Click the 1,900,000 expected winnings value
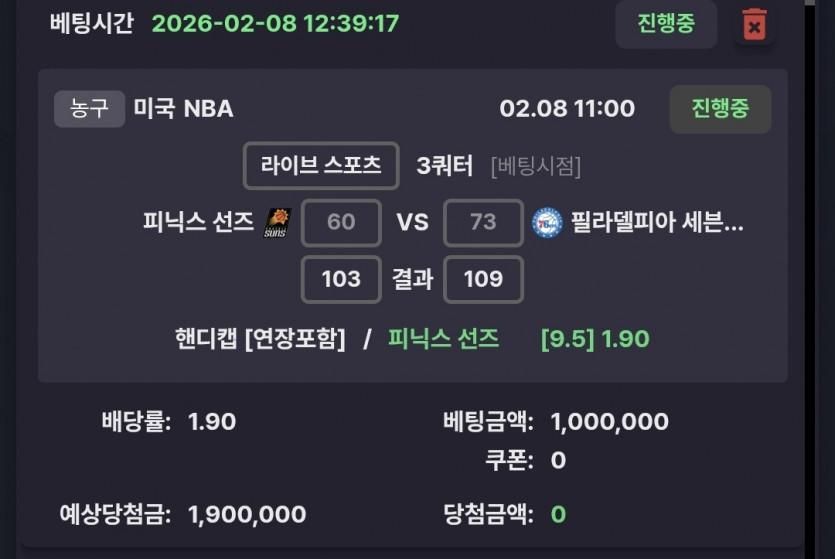Viewport: 835px width, 559px height. point(247,515)
